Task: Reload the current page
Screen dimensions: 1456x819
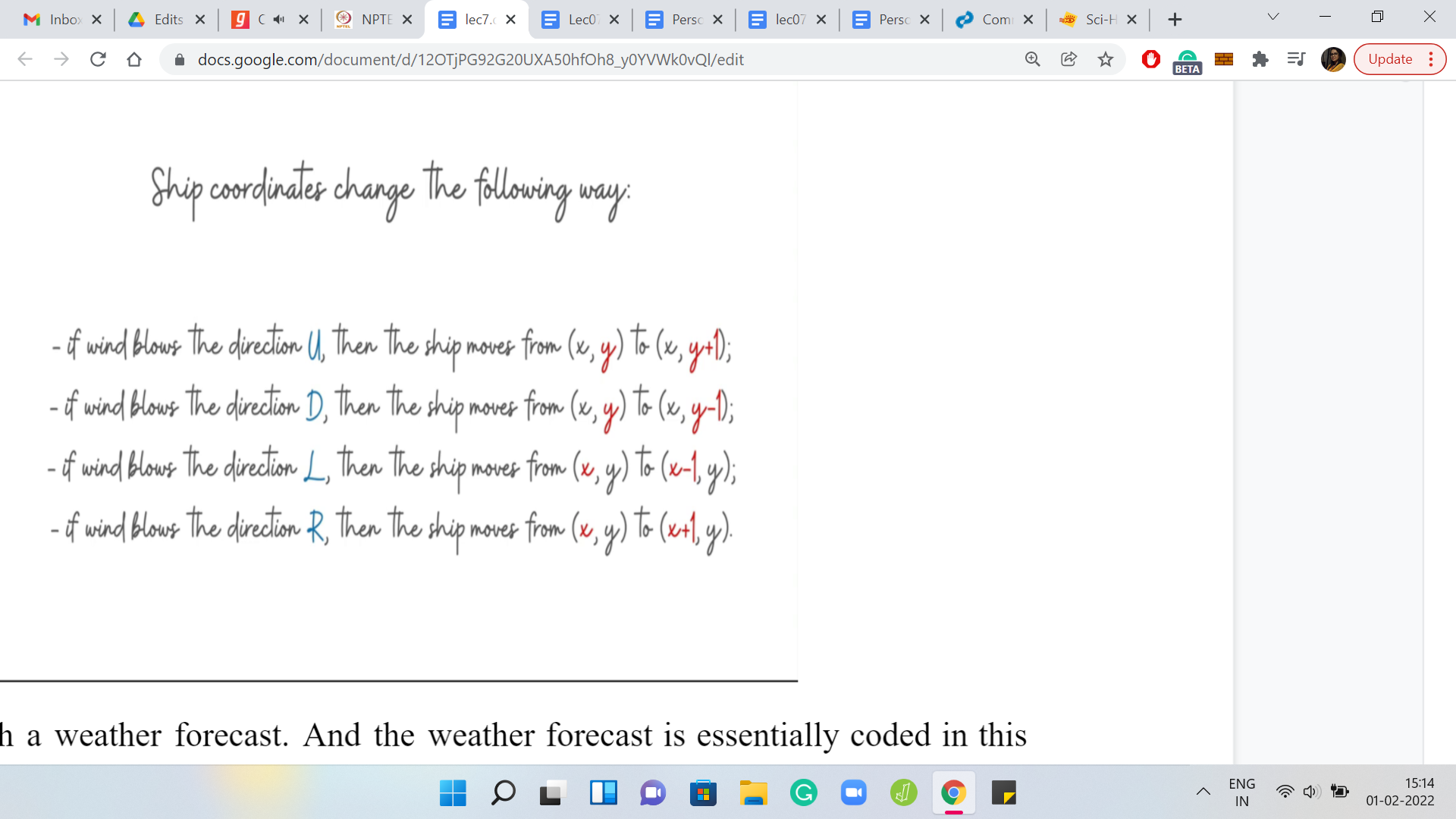Action: click(98, 59)
